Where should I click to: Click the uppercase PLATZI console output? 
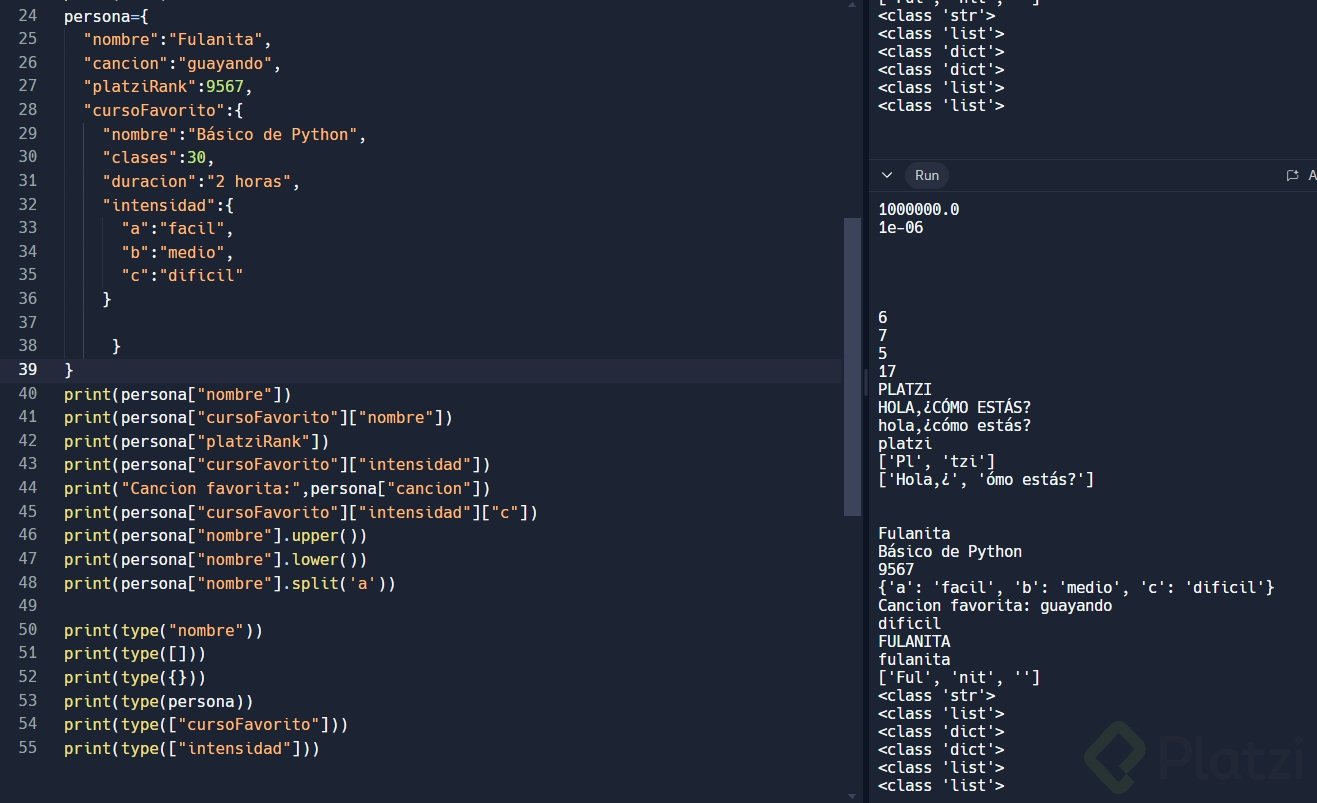(x=905, y=390)
